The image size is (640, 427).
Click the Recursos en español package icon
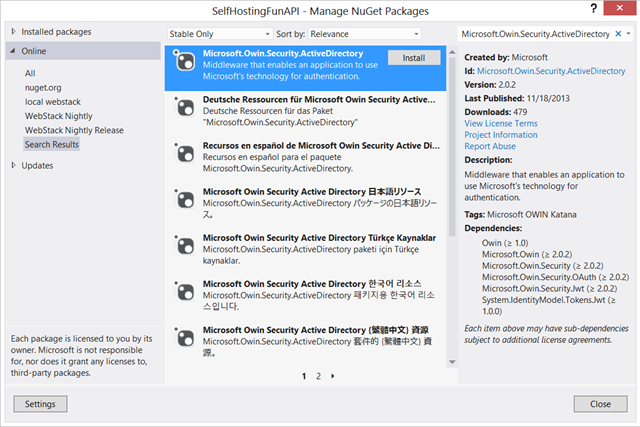[x=184, y=153]
